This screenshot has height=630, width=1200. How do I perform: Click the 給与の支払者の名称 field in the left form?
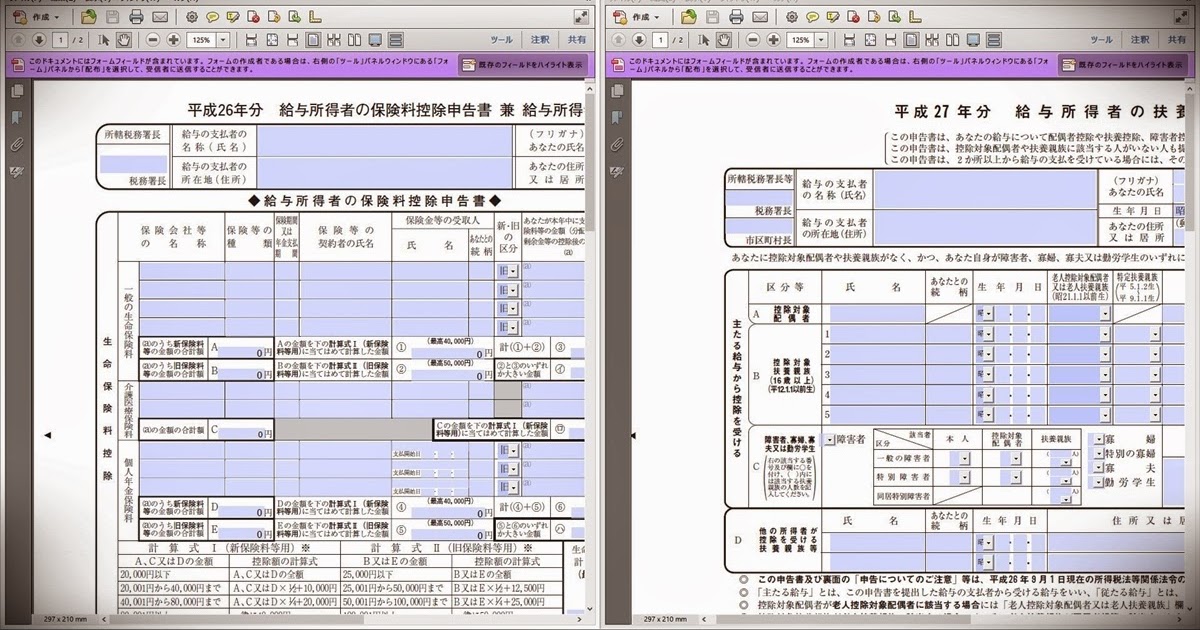coord(383,139)
